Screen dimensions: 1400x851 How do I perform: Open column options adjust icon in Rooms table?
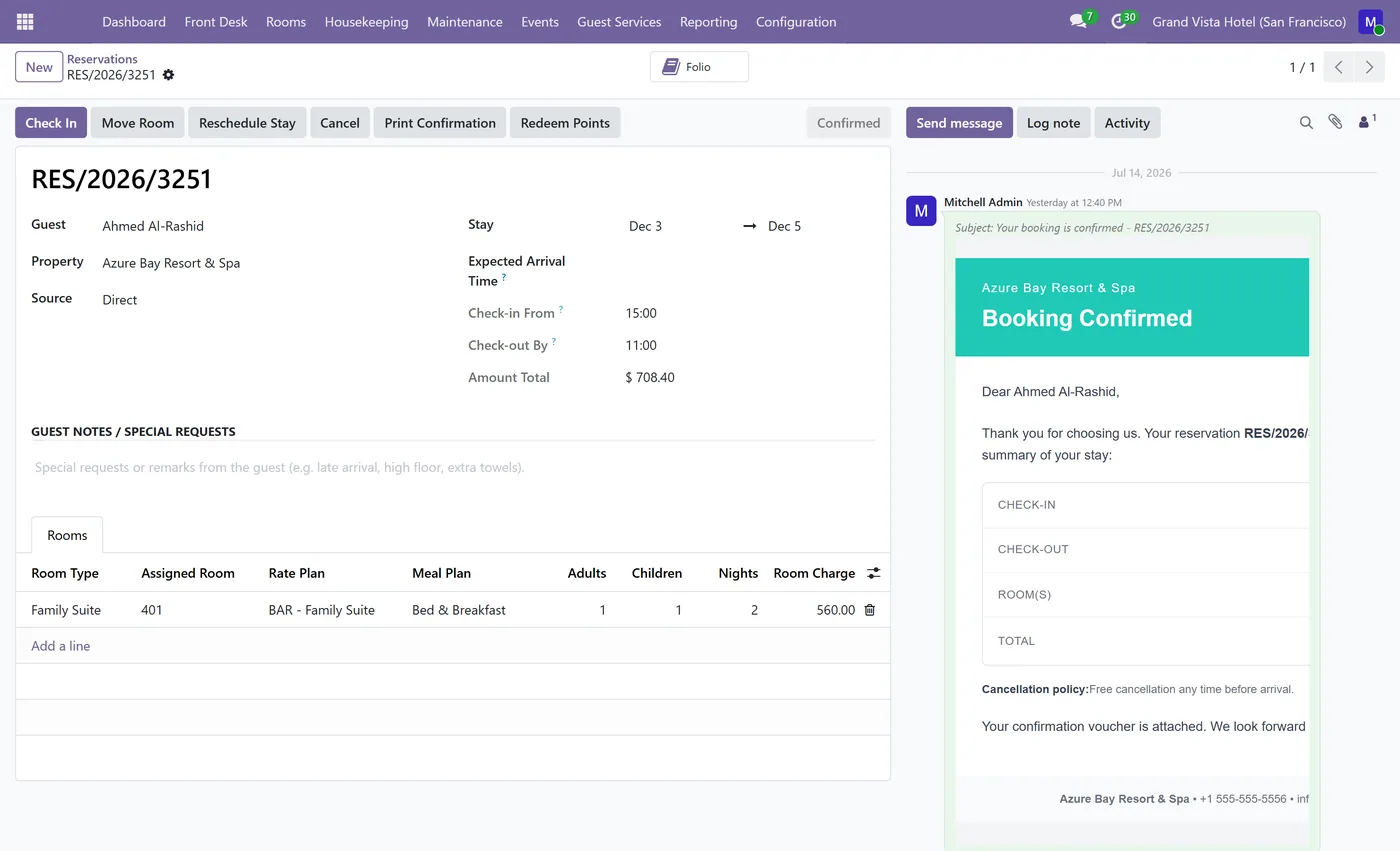(x=873, y=573)
